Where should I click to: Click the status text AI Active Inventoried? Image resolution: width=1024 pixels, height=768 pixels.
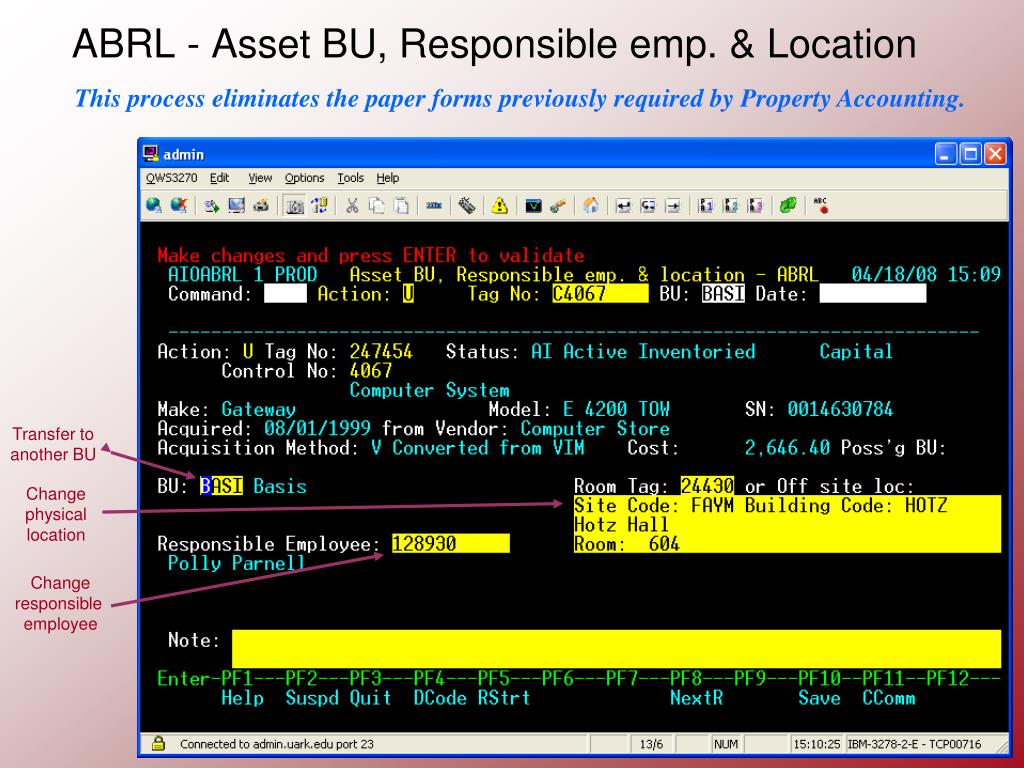(643, 351)
